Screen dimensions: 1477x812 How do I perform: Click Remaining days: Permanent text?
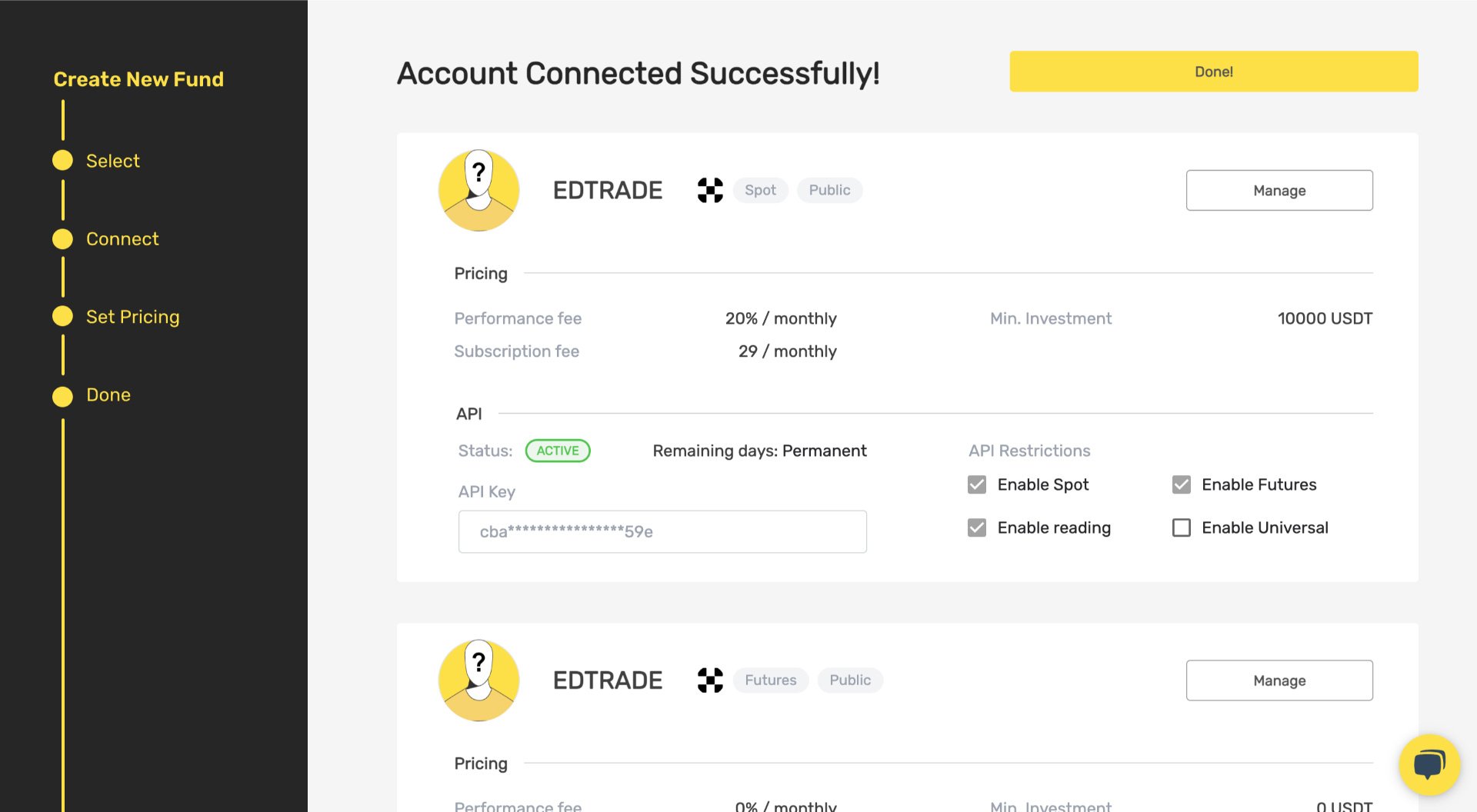tap(759, 451)
